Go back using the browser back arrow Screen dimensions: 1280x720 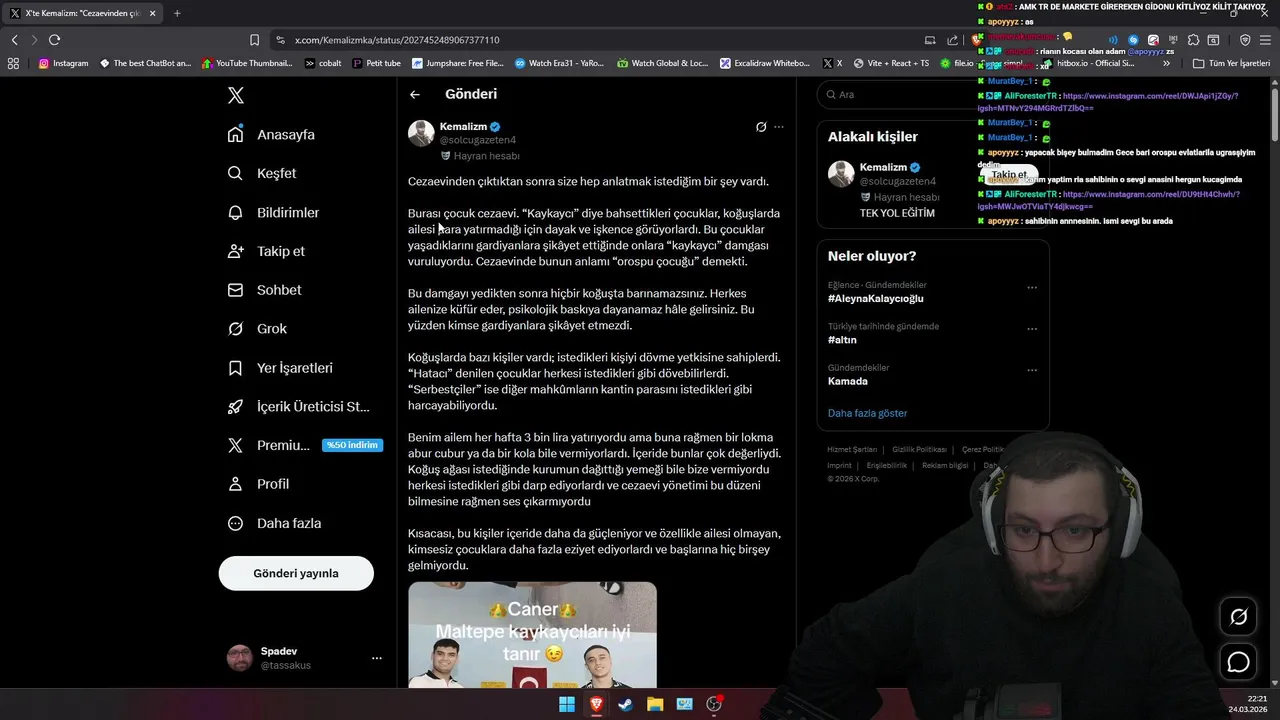14,40
